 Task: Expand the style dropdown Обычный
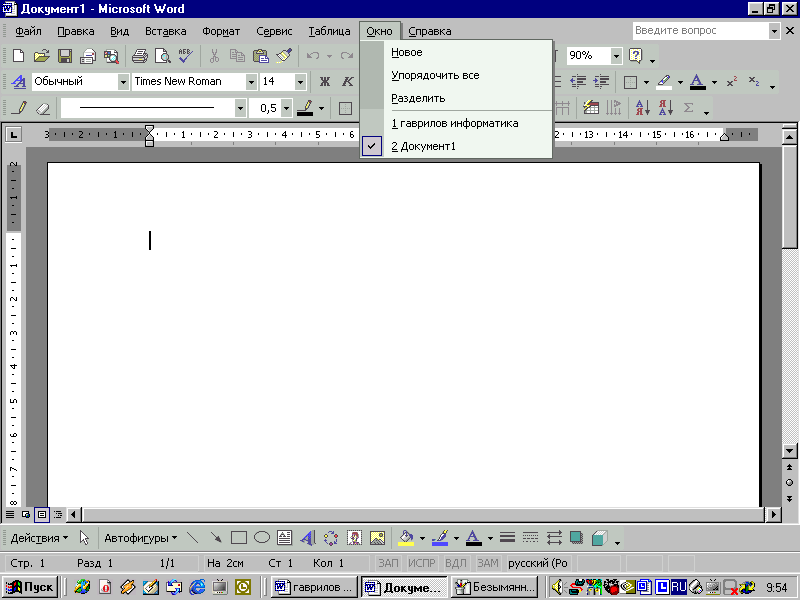point(123,82)
